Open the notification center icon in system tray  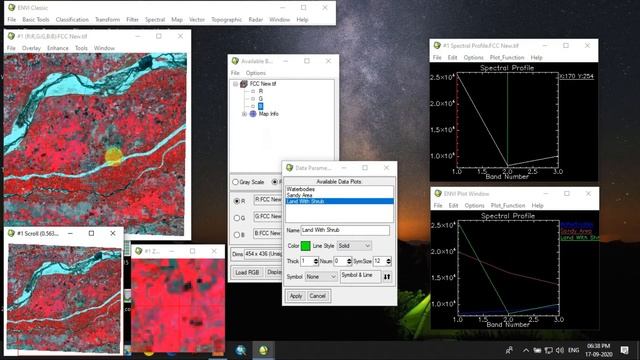(624, 350)
